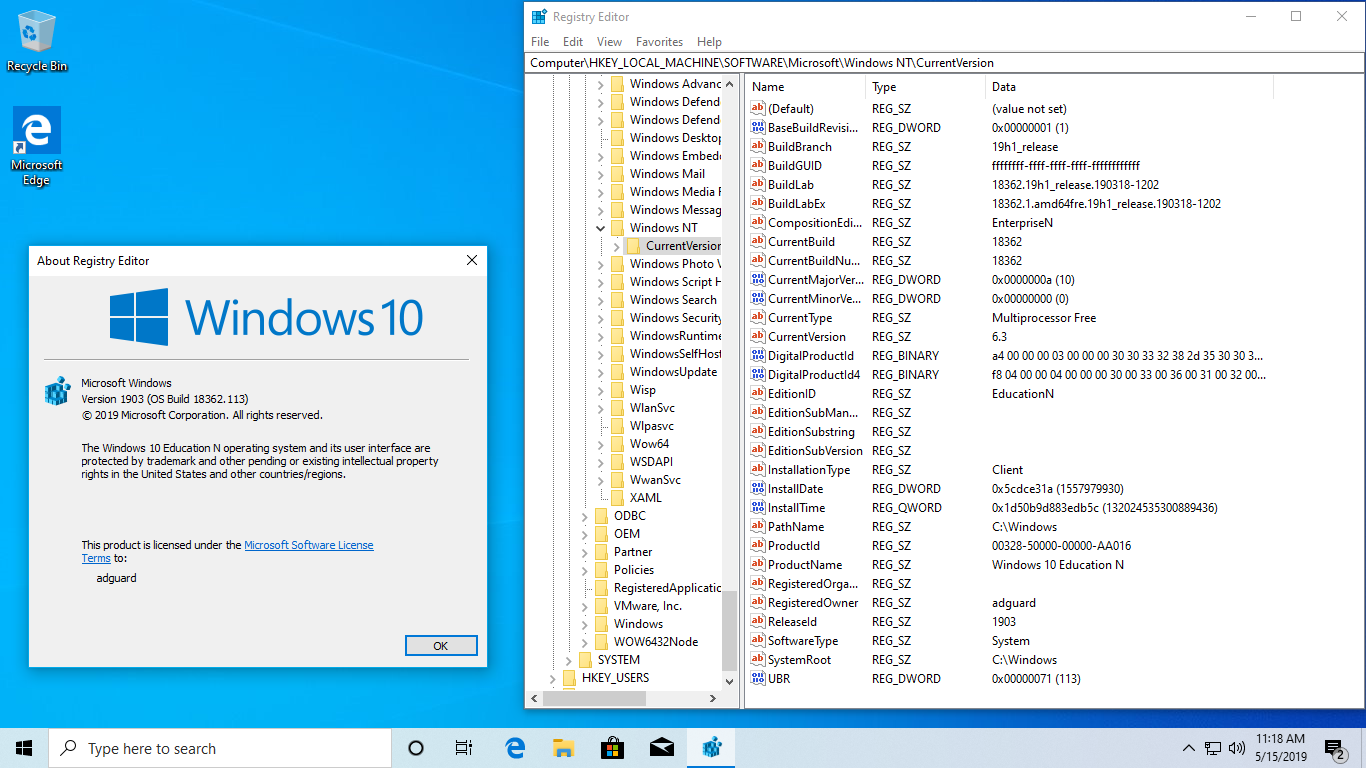1366x768 pixels.
Task: Close the About Registry Editor dialog
Action: coord(472,260)
